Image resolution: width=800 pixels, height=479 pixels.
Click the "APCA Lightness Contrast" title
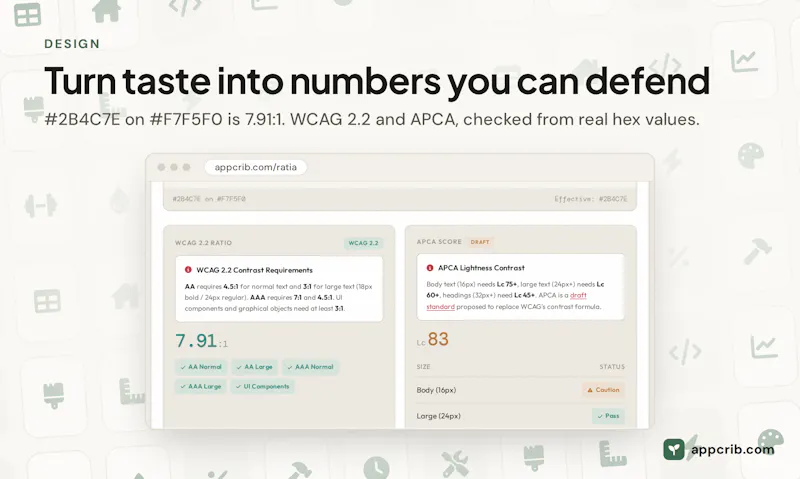point(481,268)
